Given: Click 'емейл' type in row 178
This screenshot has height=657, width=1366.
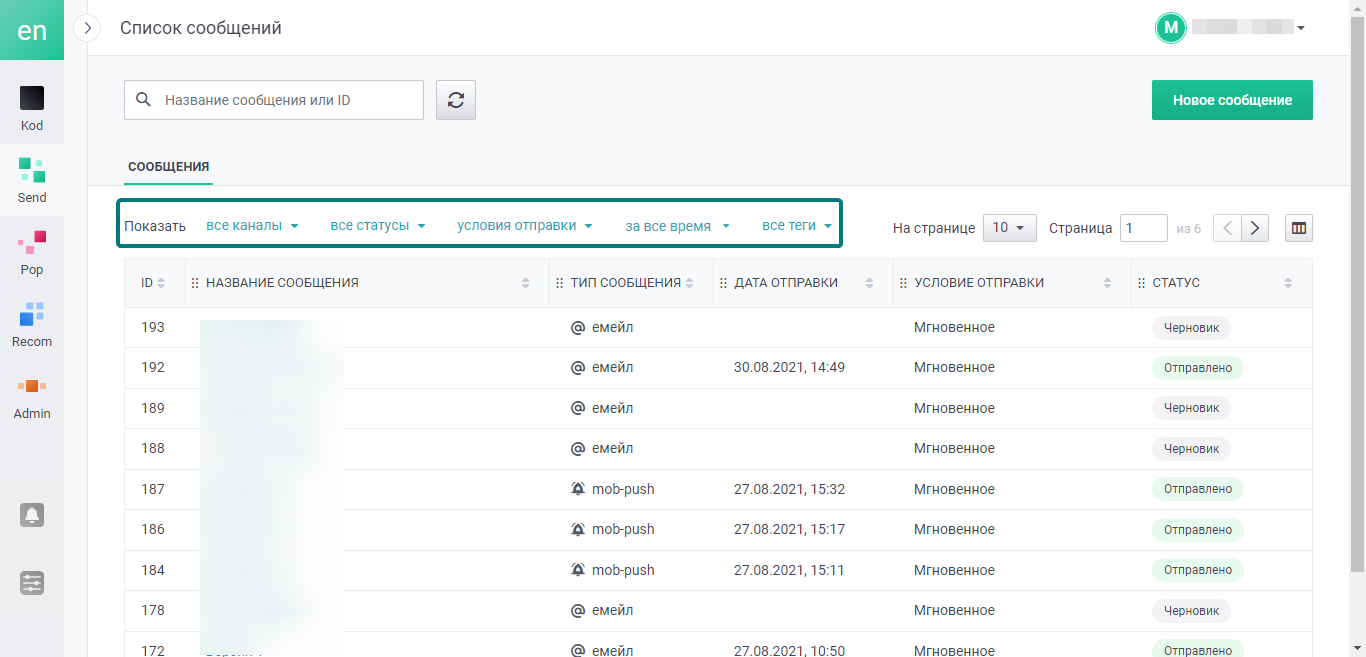Looking at the screenshot, I should (x=612, y=610).
